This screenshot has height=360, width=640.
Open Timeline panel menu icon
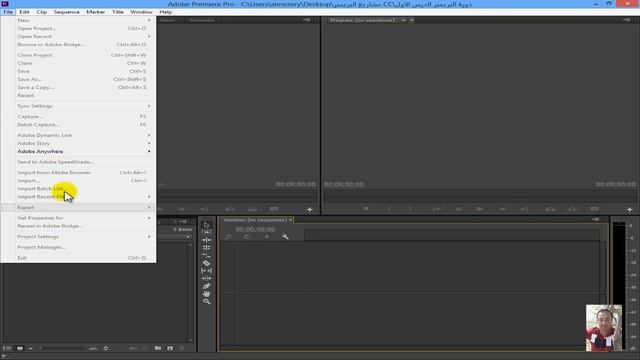tap(596, 220)
